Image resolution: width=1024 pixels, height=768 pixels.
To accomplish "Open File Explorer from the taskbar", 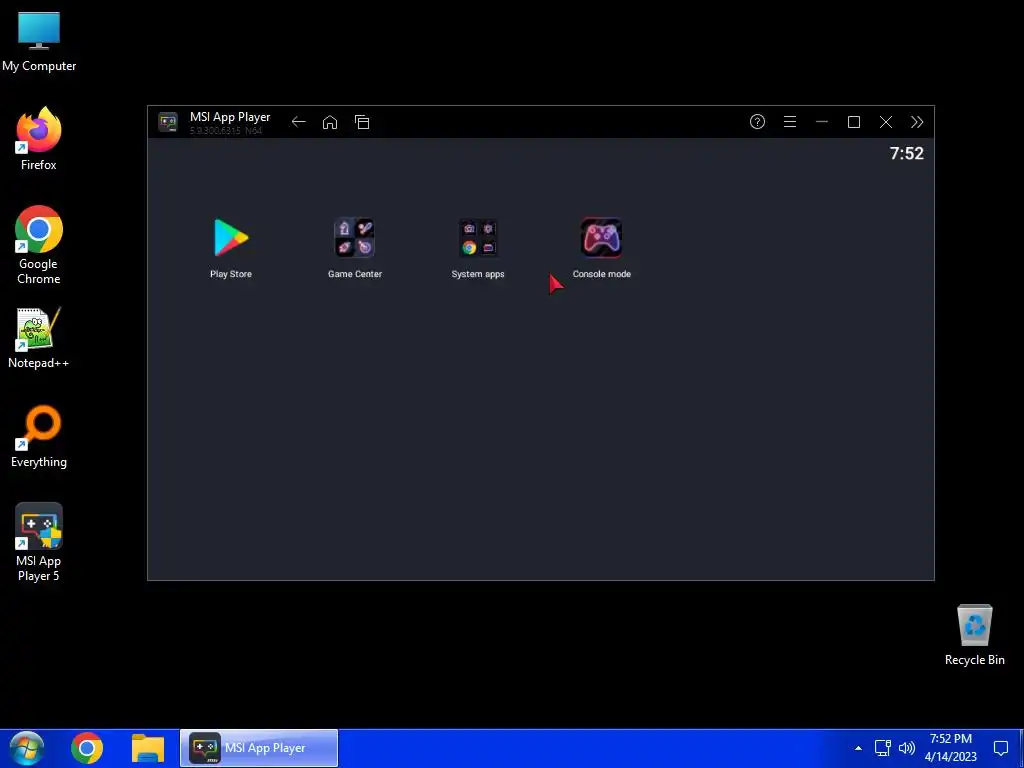I will point(148,748).
